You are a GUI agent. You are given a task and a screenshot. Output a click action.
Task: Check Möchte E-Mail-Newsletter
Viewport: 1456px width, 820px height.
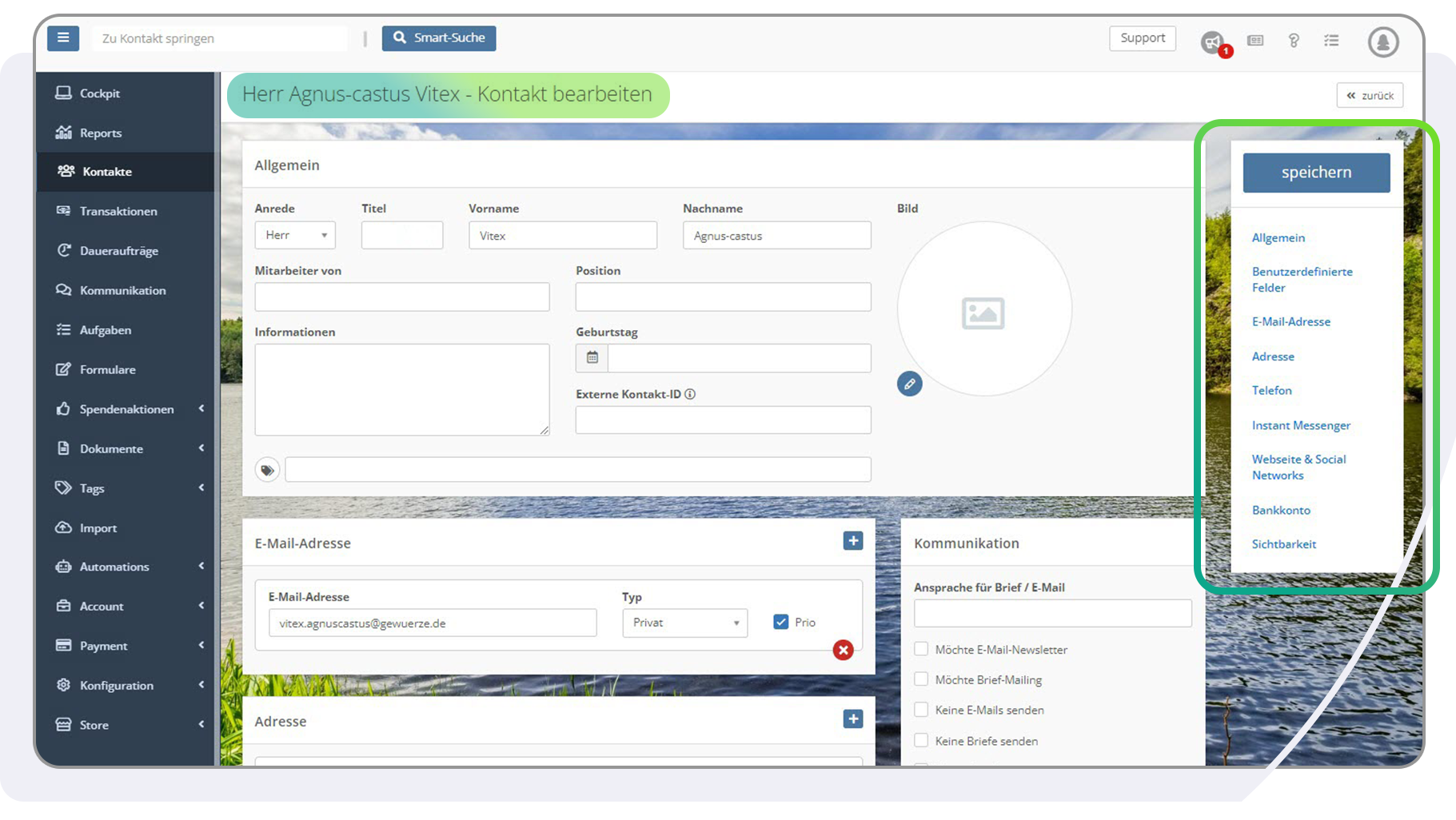(921, 649)
